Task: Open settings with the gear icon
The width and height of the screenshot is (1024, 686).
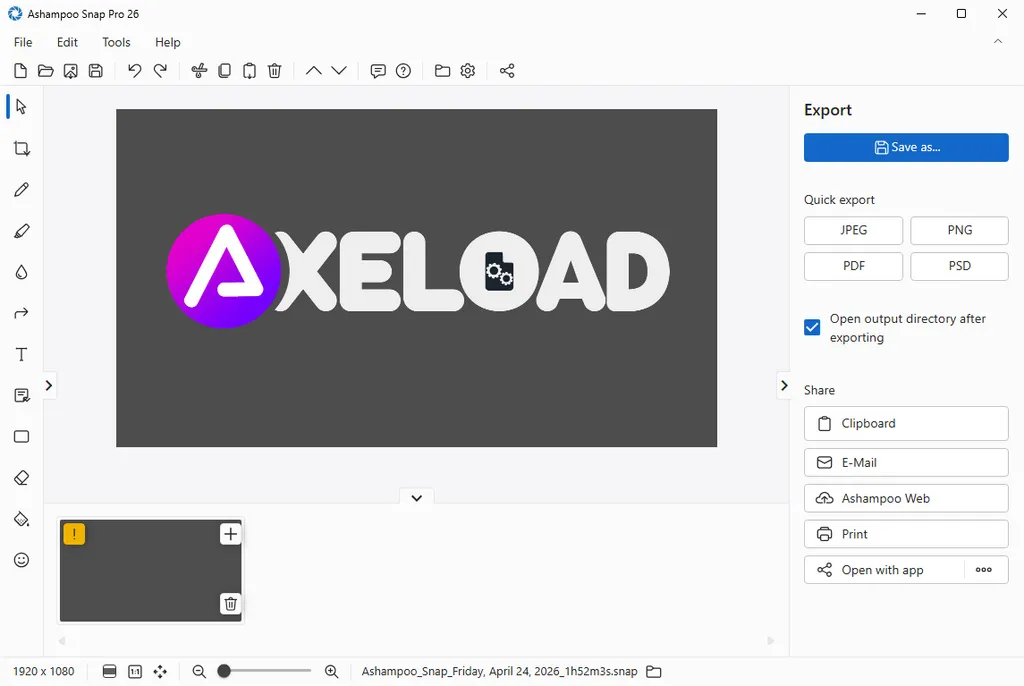Action: tap(468, 71)
